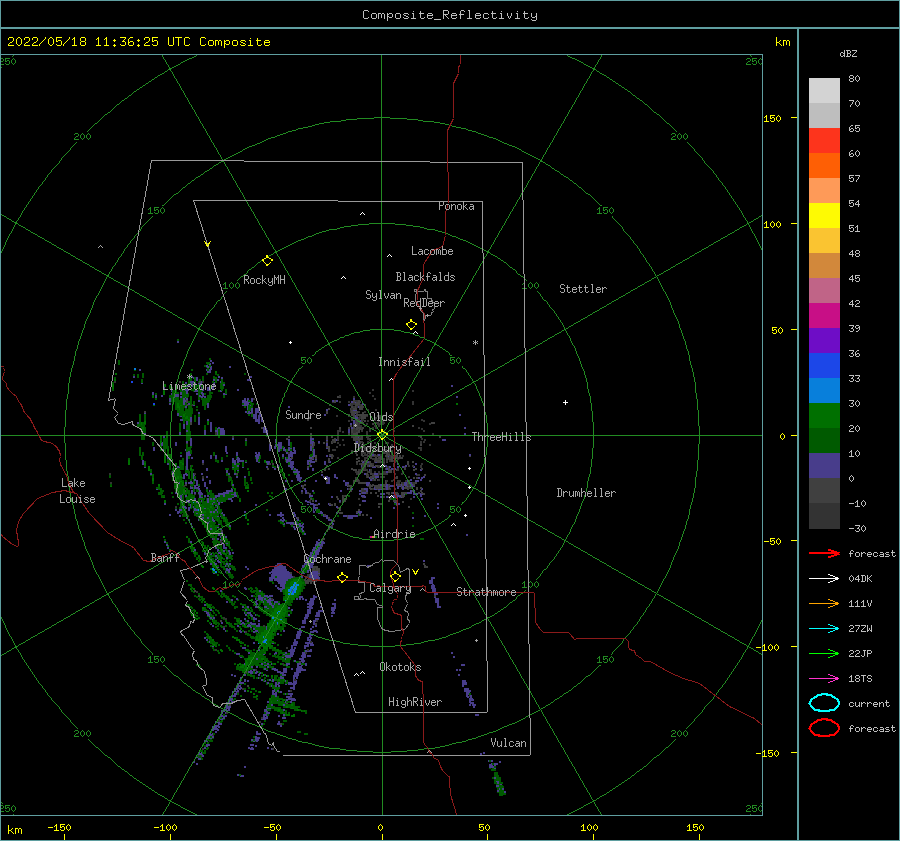Click the yellow diamond marker under Cochrane
Image resolution: width=900 pixels, height=841 pixels.
(x=343, y=578)
